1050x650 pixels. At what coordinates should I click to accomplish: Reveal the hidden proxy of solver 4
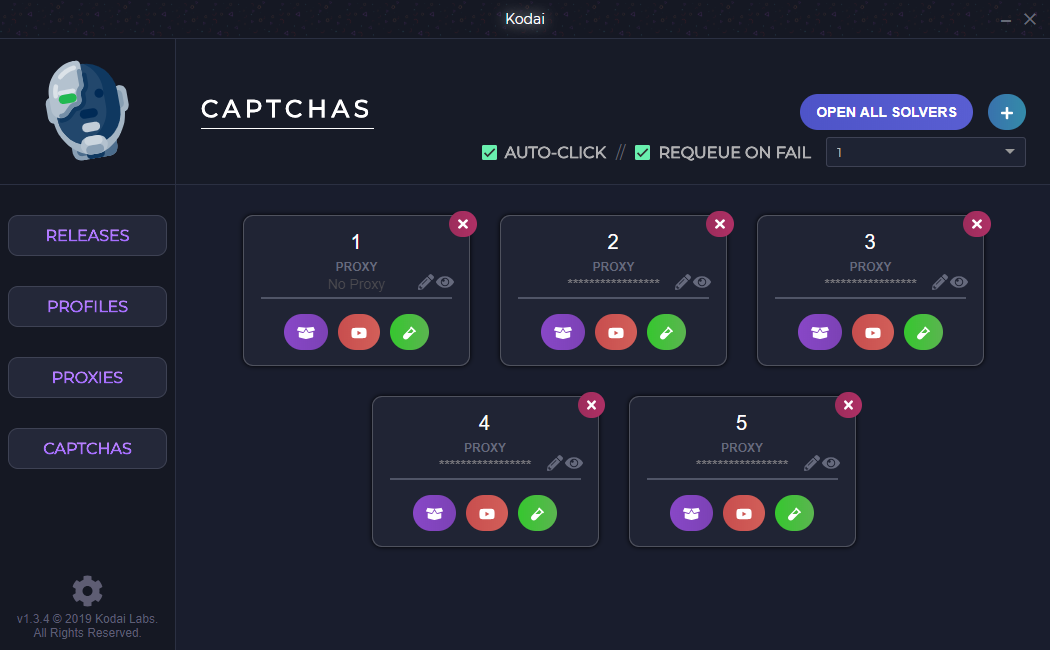pyautogui.click(x=574, y=463)
